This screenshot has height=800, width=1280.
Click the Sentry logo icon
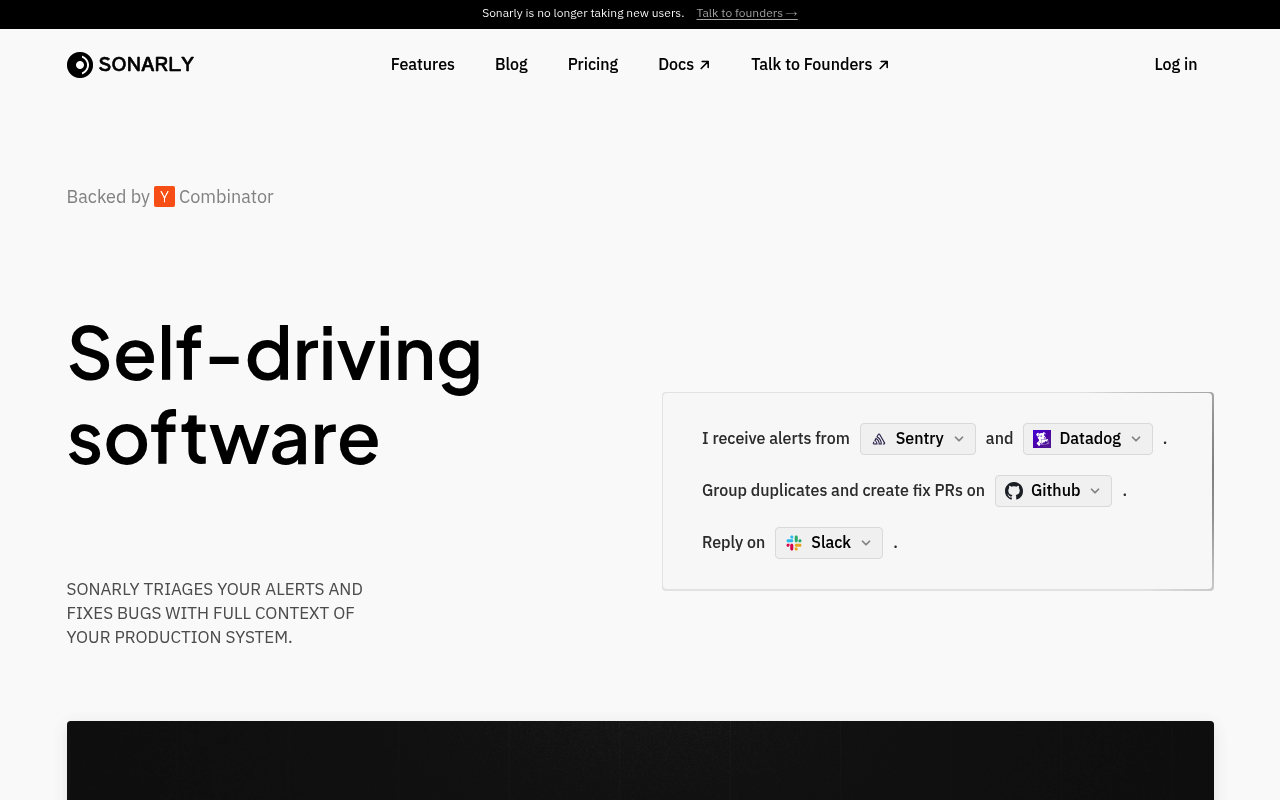coord(879,439)
